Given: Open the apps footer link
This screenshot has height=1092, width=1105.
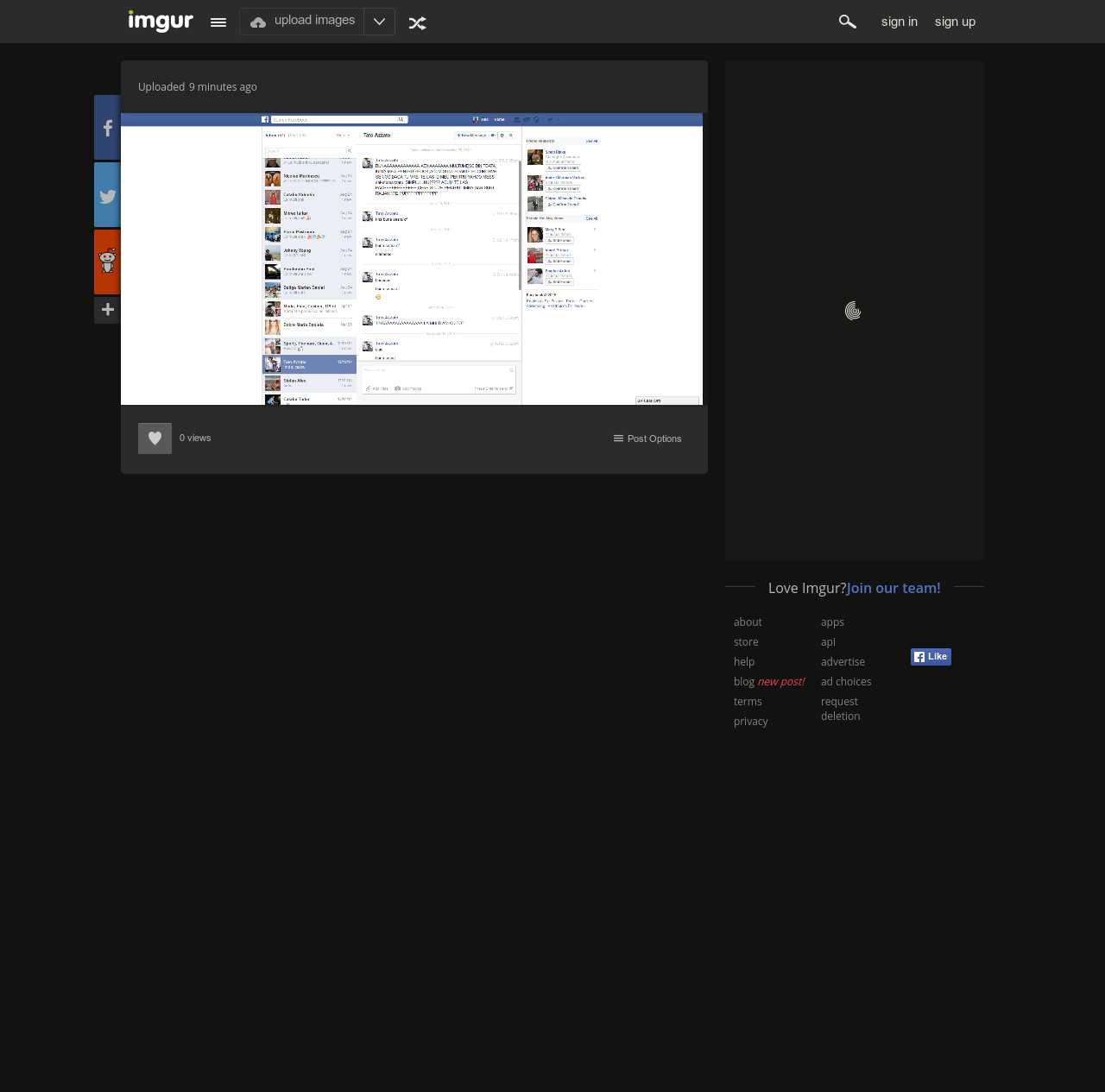Looking at the screenshot, I should click(x=832, y=622).
